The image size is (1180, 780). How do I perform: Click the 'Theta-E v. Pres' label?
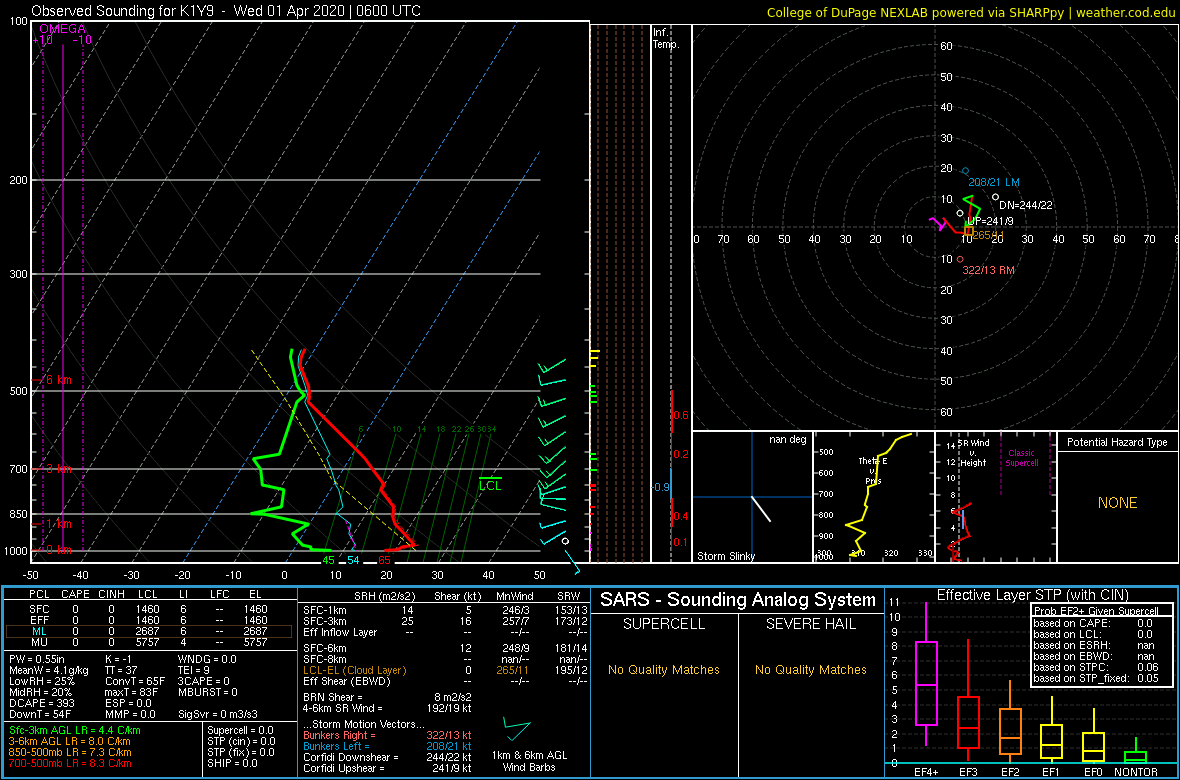(x=874, y=471)
